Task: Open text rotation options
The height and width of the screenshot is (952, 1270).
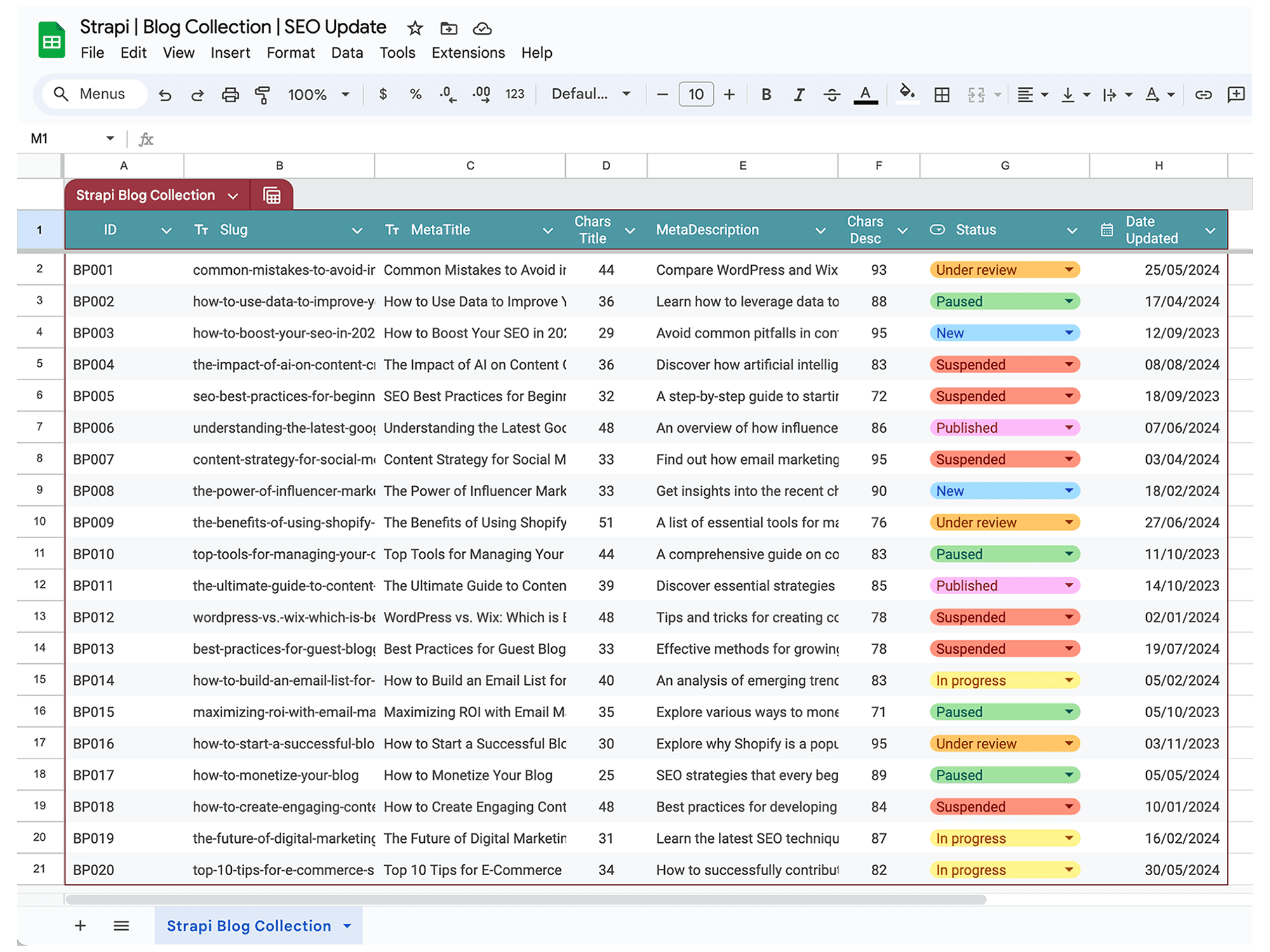Action: (x=1159, y=95)
